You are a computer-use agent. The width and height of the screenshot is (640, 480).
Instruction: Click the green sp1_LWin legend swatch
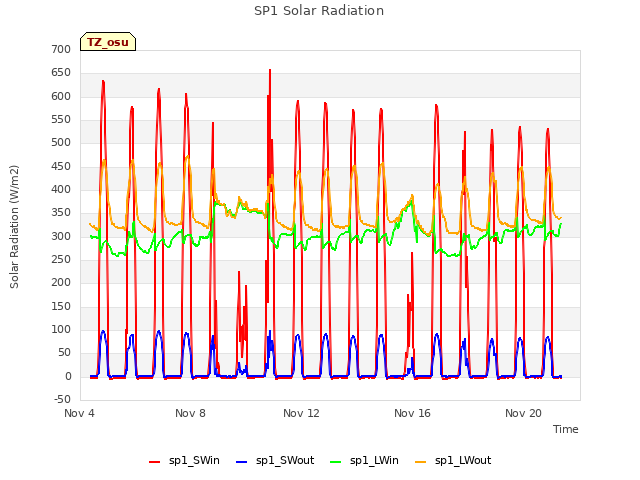click(335, 462)
